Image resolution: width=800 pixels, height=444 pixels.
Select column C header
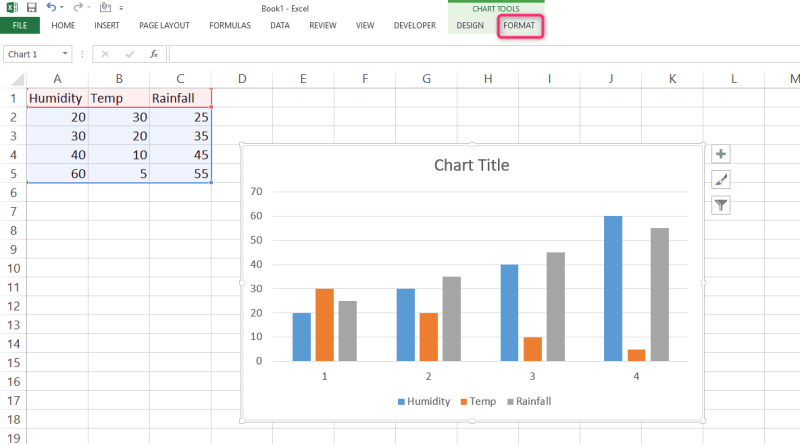180,79
